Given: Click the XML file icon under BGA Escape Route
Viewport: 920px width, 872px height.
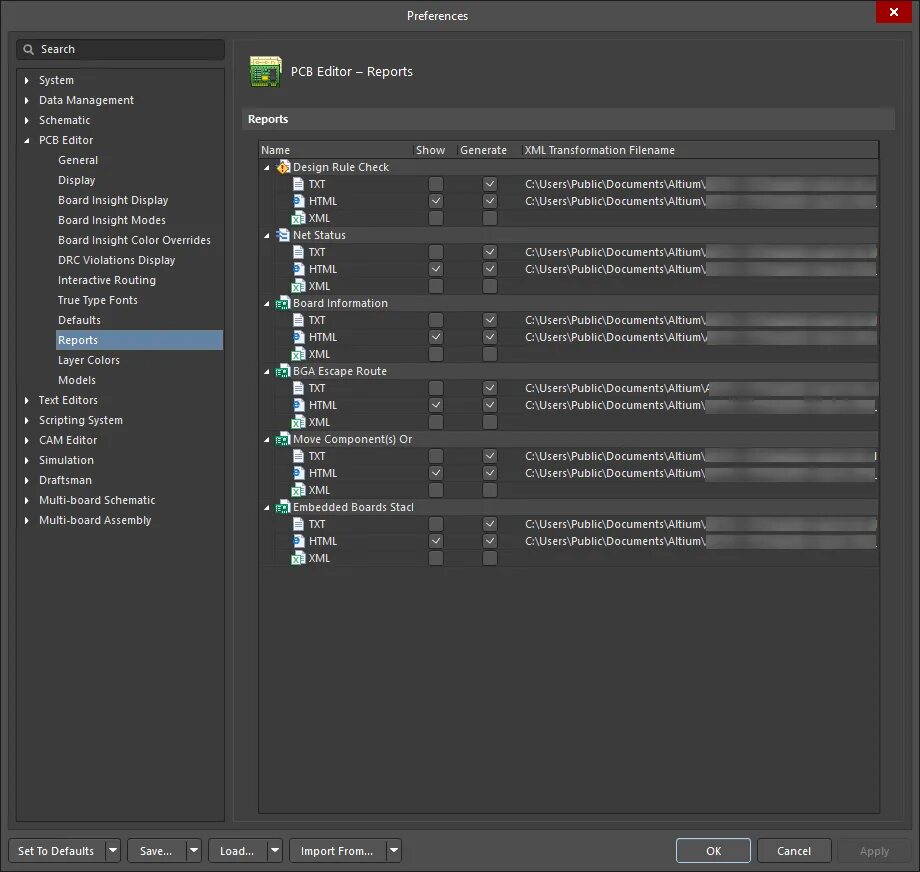Looking at the screenshot, I should [x=298, y=423].
